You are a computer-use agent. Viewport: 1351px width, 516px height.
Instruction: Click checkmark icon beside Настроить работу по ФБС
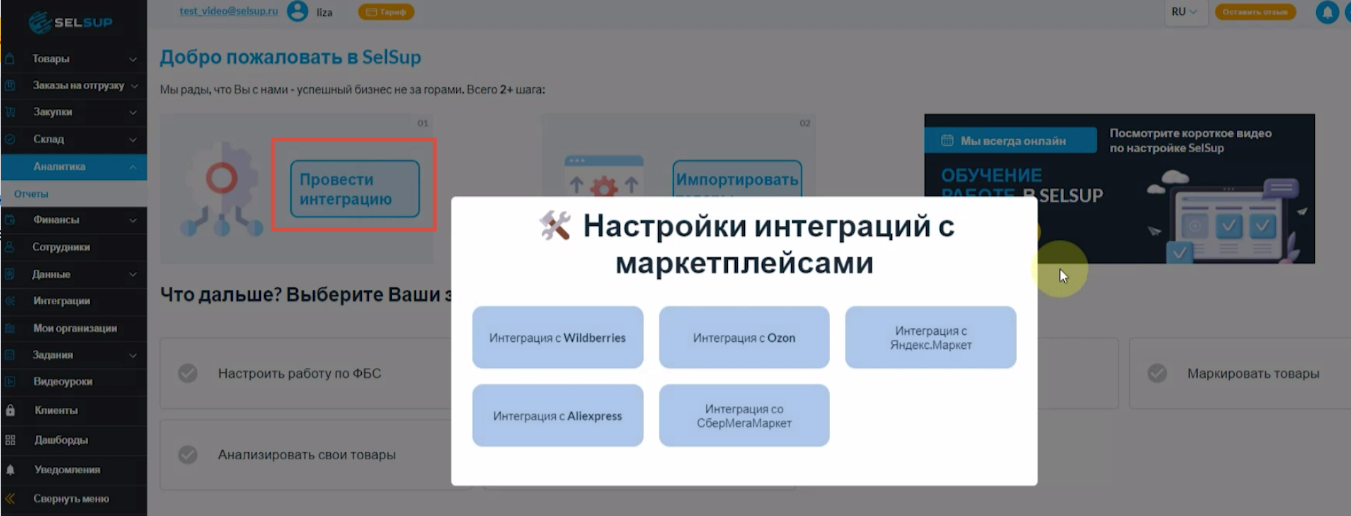pyautogui.click(x=187, y=373)
